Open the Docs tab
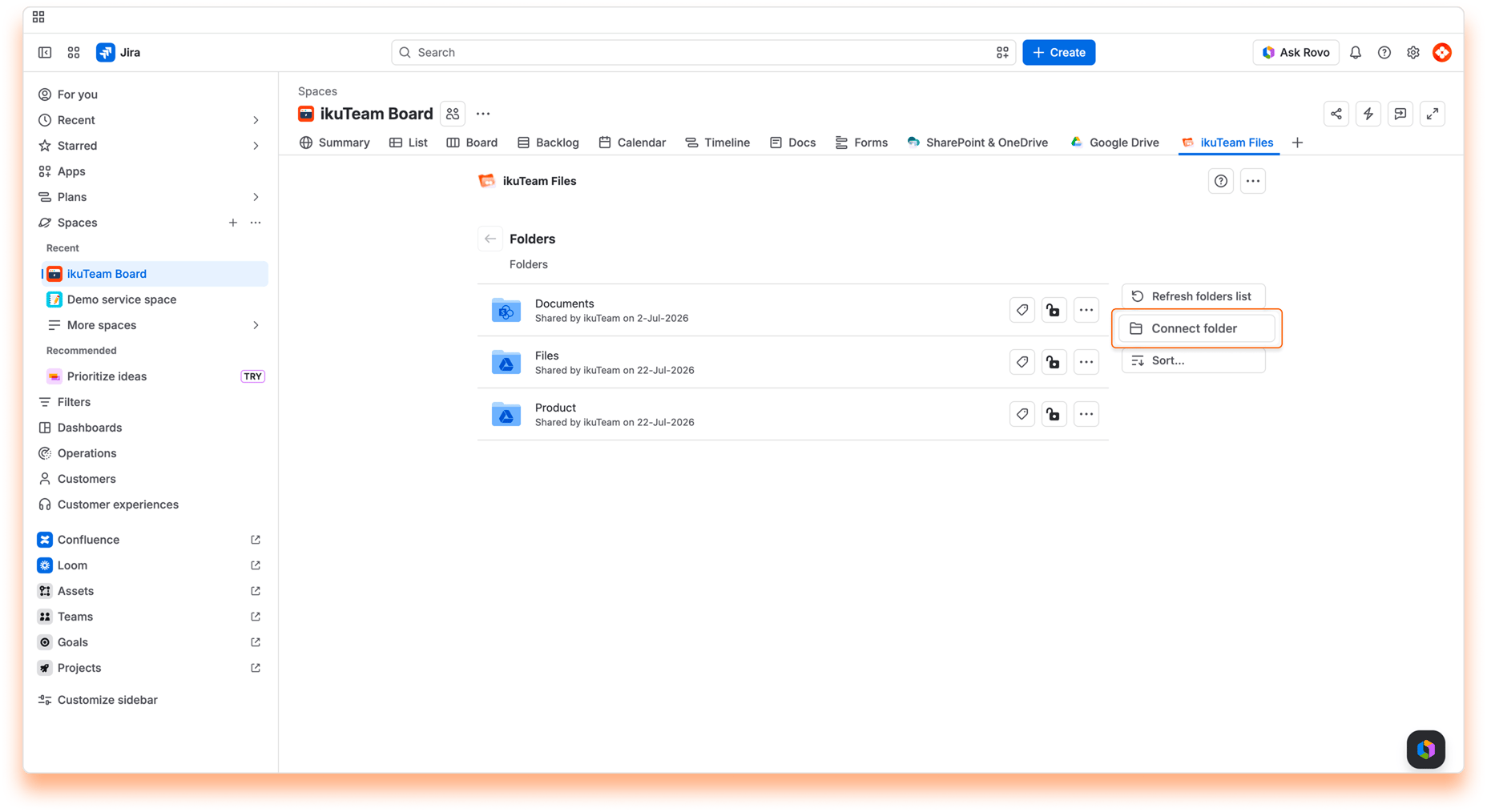The height and width of the screenshot is (812, 1487). pyautogui.click(x=792, y=143)
